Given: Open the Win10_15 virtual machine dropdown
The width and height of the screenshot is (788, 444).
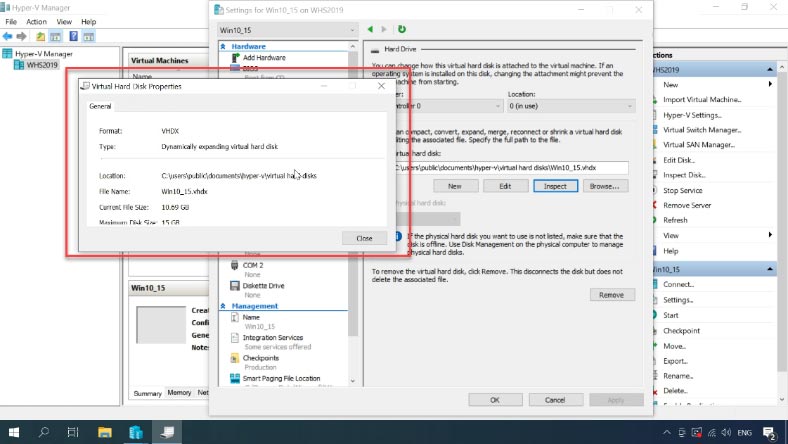Looking at the screenshot, I should tap(287, 30).
